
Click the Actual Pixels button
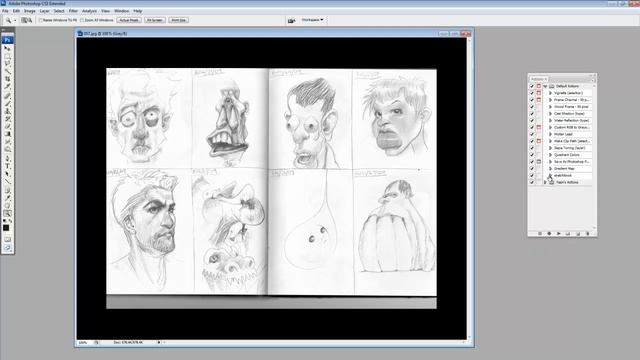click(129, 20)
